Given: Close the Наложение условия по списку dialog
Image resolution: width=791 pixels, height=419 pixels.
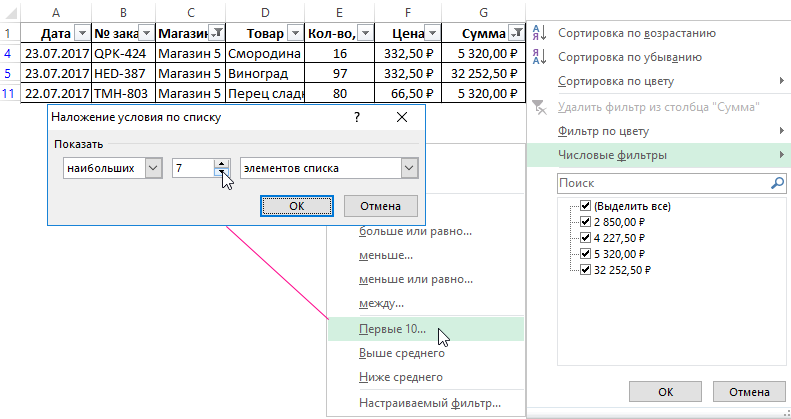Looking at the screenshot, I should [402, 117].
